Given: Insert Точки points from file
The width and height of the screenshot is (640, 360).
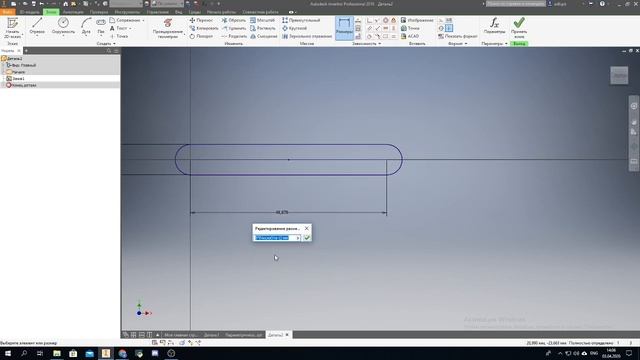Looking at the screenshot, I should click(x=410, y=28).
